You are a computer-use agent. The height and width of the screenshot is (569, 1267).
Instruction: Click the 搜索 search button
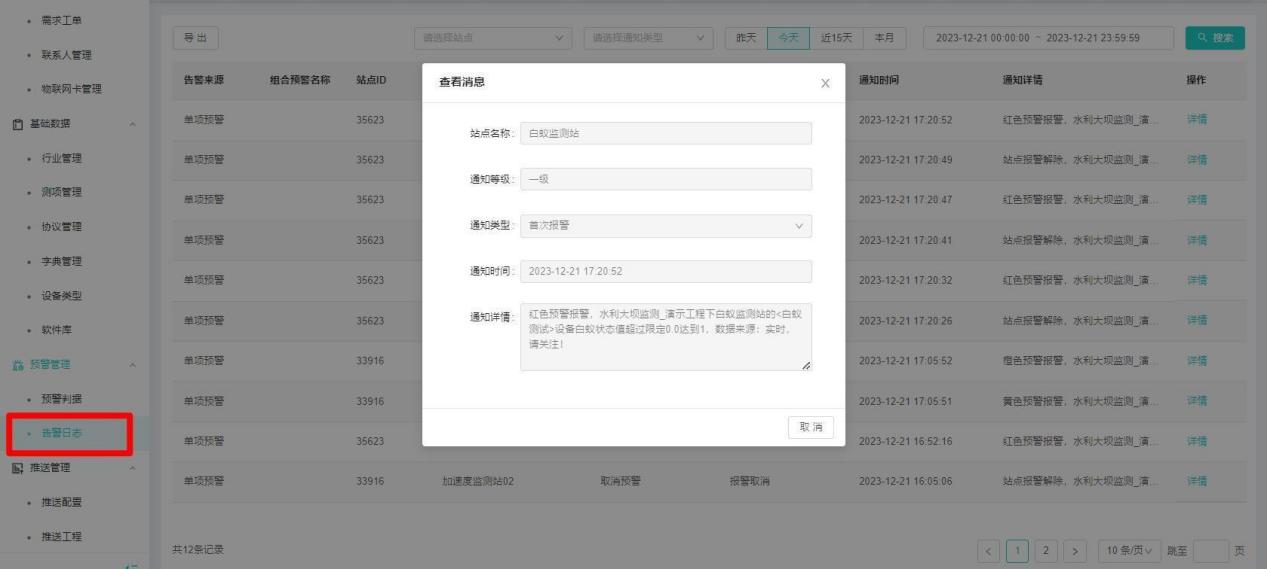(1214, 39)
